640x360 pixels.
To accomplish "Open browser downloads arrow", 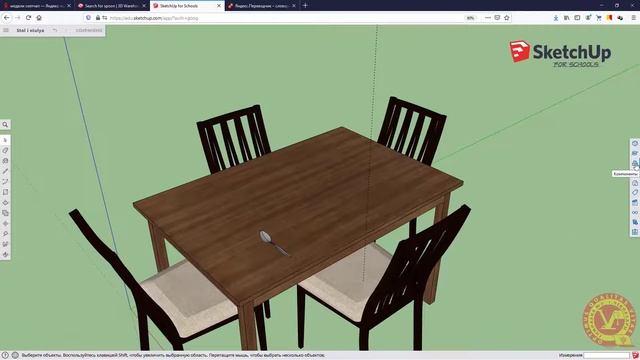I will click(556, 18).
